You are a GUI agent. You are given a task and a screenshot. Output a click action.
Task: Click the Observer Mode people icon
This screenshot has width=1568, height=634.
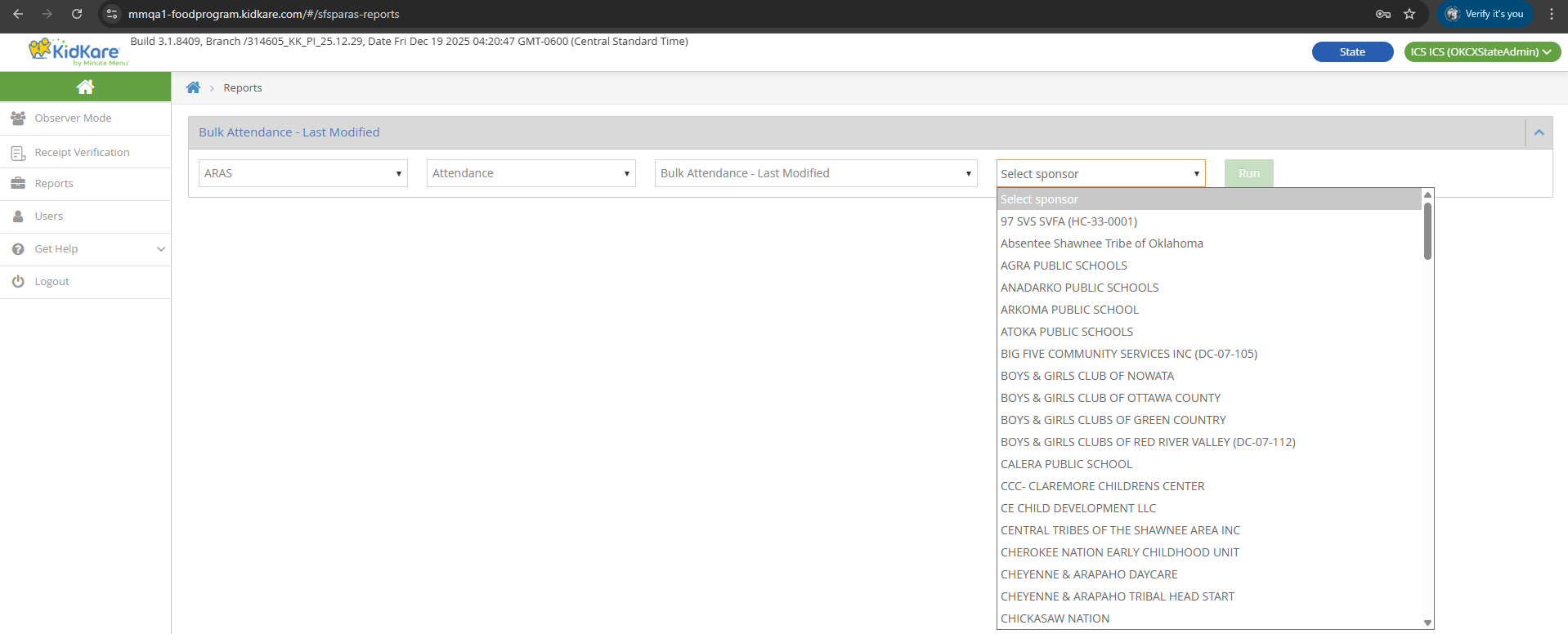point(18,118)
